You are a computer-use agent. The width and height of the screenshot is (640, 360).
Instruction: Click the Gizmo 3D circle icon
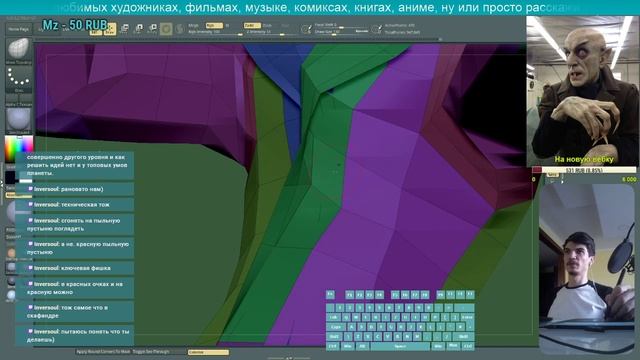coord(166,29)
